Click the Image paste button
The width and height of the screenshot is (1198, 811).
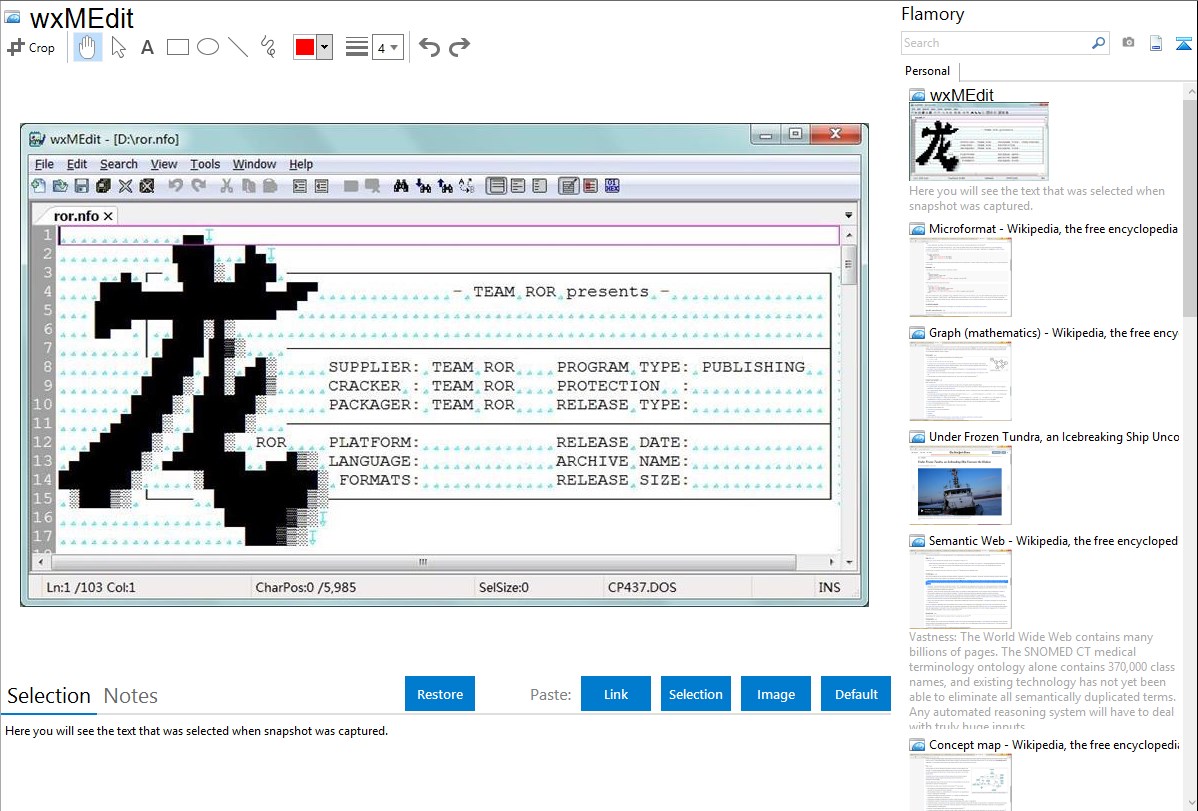click(x=776, y=694)
